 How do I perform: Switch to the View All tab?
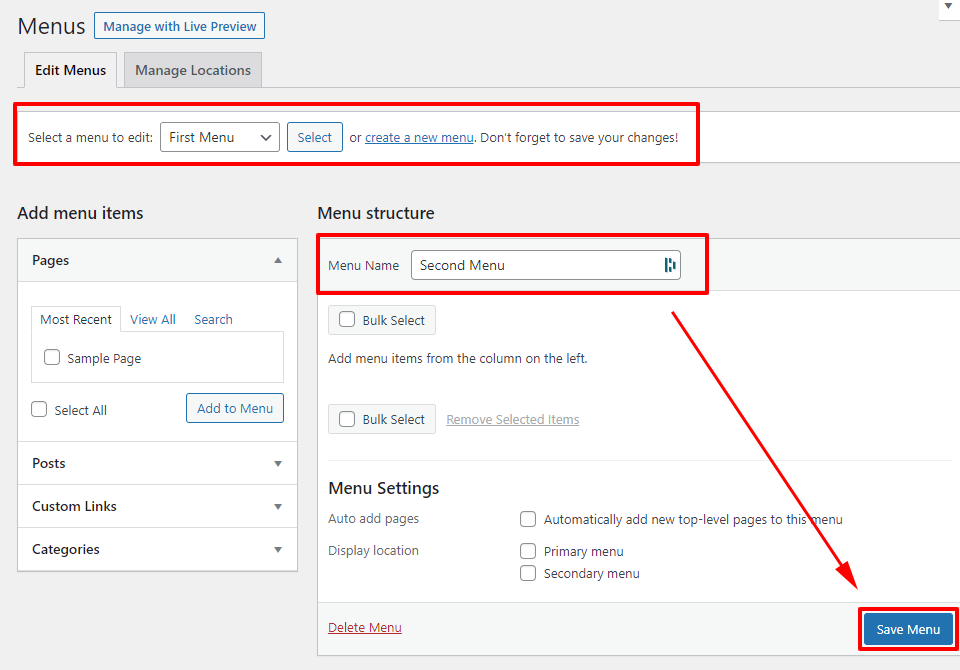tap(152, 319)
